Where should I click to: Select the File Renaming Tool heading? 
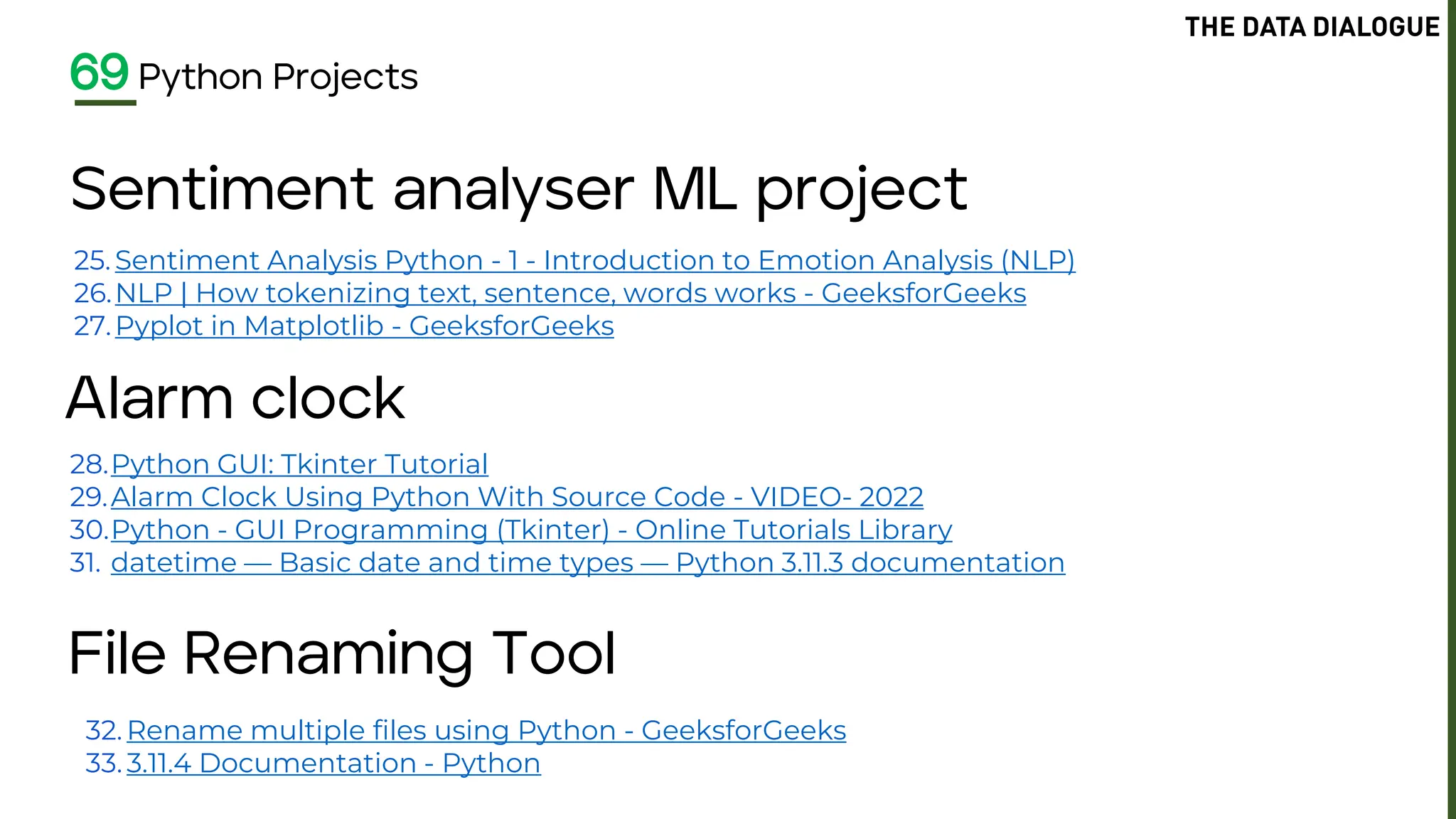[342, 653]
